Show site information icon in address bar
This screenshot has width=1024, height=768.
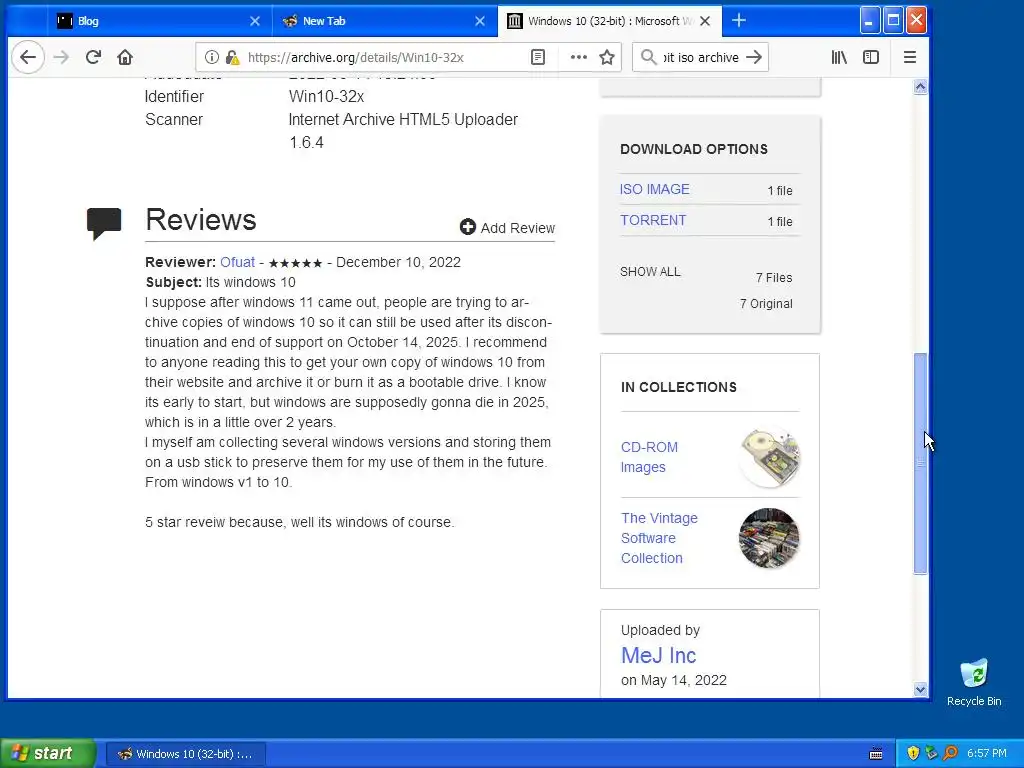[x=212, y=57]
